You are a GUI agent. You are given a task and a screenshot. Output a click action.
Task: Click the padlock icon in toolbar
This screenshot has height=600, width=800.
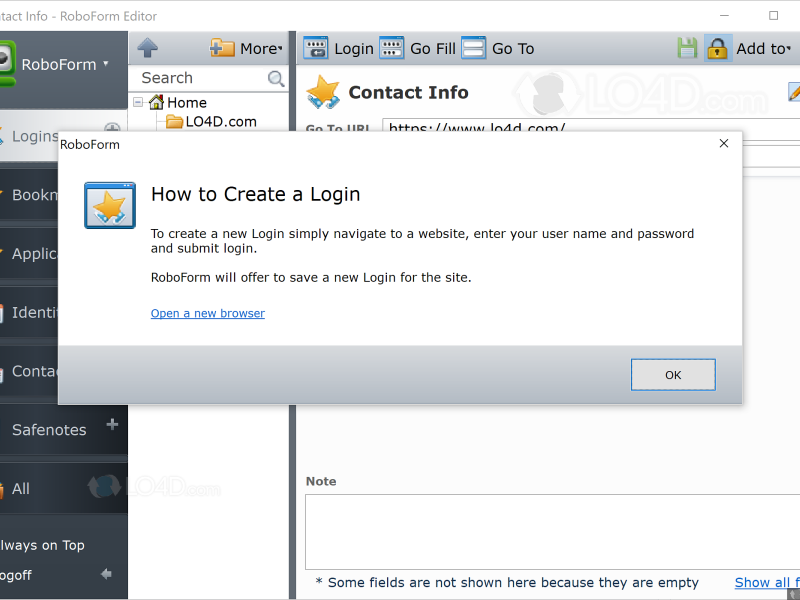717,48
